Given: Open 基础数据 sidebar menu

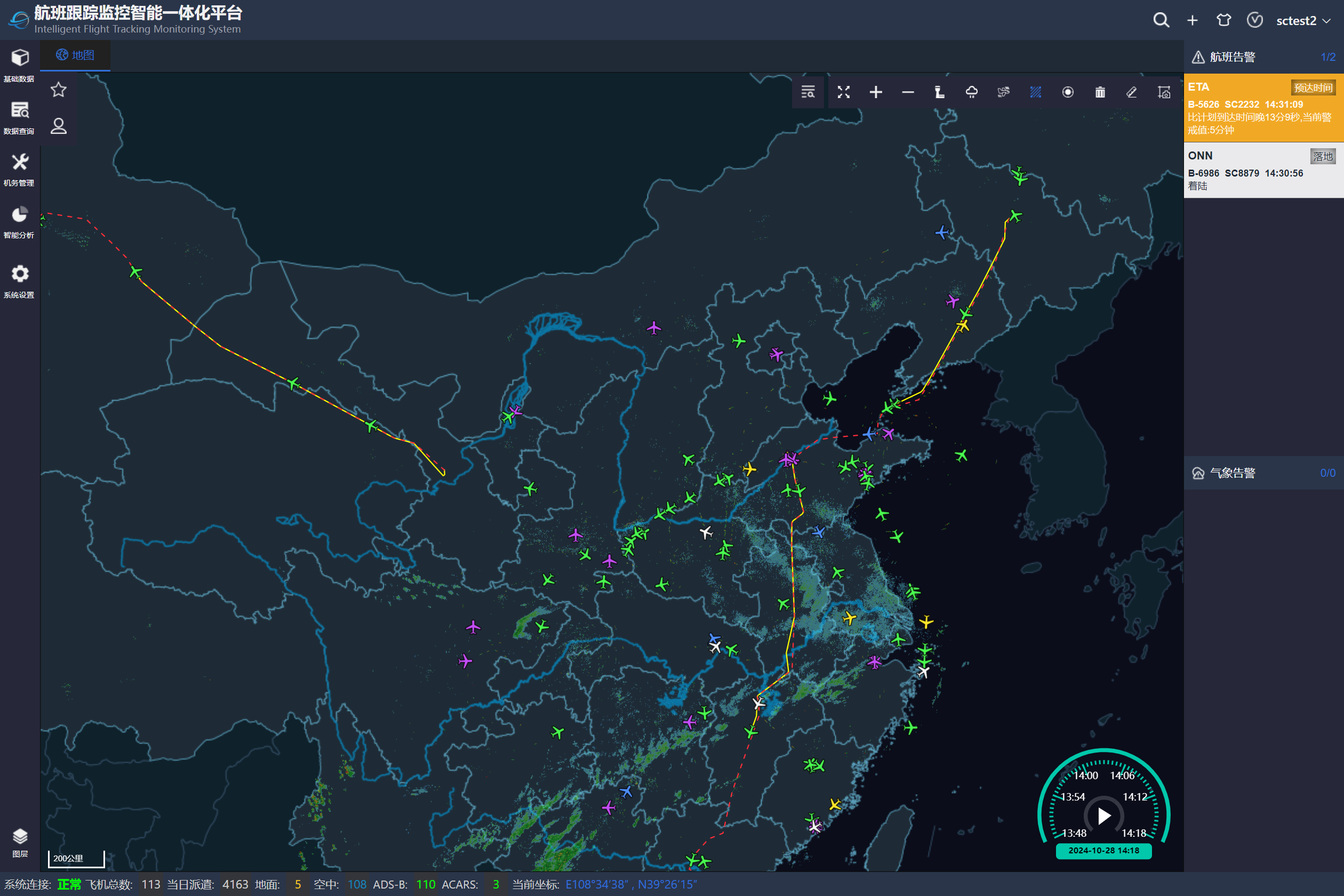Looking at the screenshot, I should pos(19,65).
